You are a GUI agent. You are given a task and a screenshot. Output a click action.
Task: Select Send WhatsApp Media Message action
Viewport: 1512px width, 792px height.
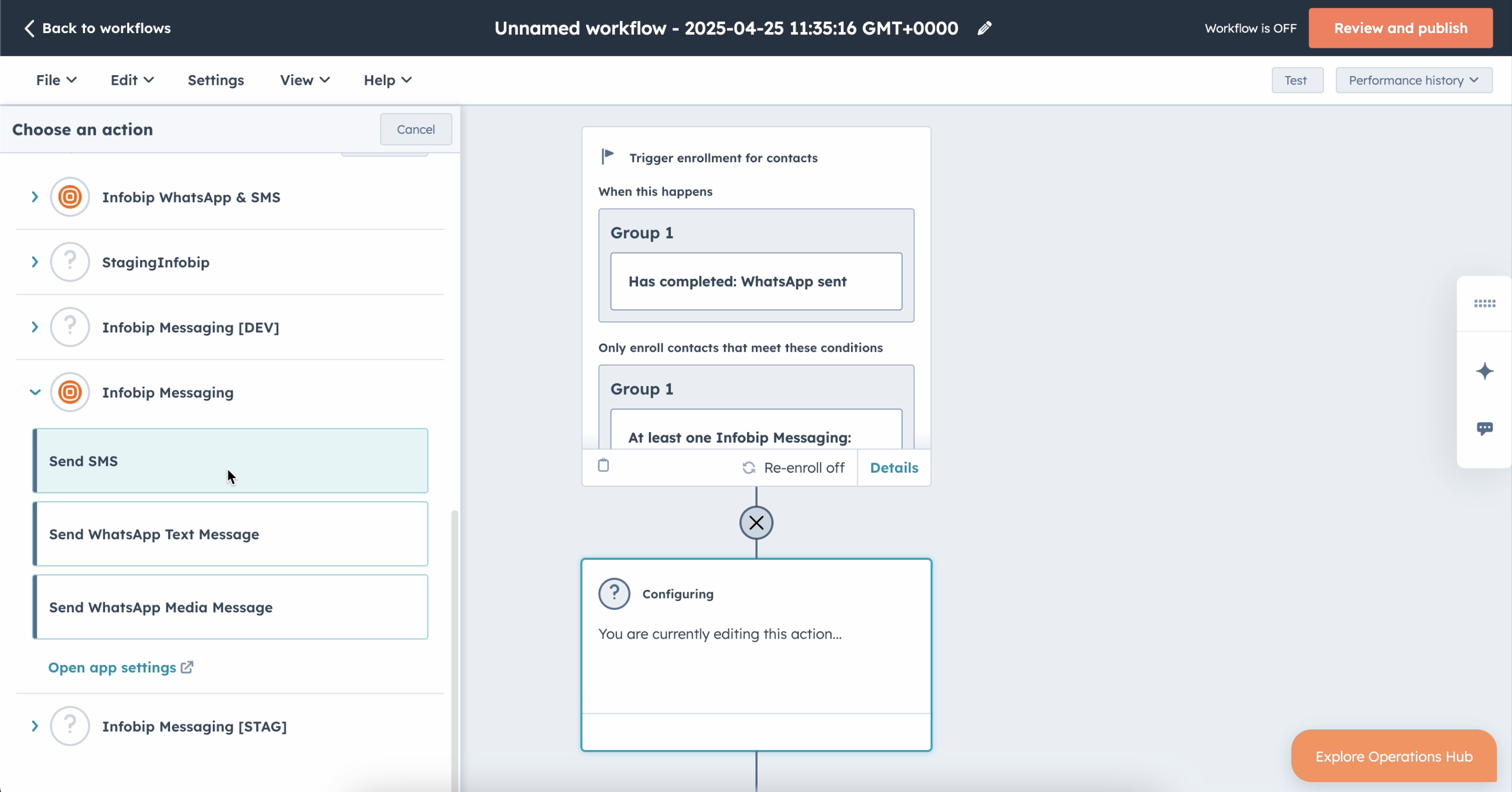pyautogui.click(x=230, y=607)
